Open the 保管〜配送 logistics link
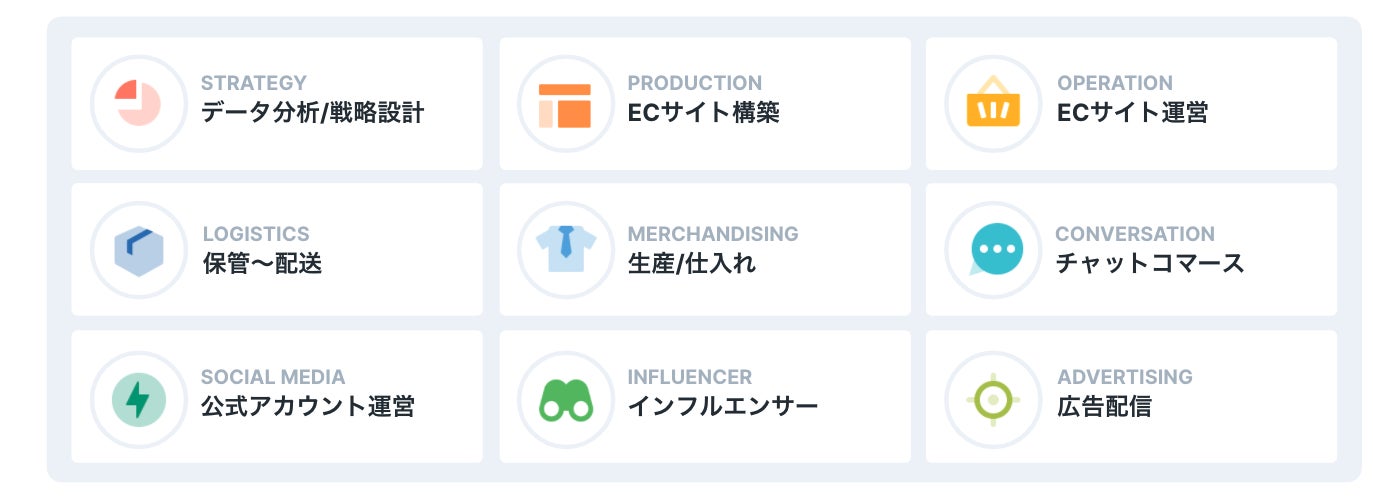Viewport: 1400px width, 500px height. [x=262, y=263]
